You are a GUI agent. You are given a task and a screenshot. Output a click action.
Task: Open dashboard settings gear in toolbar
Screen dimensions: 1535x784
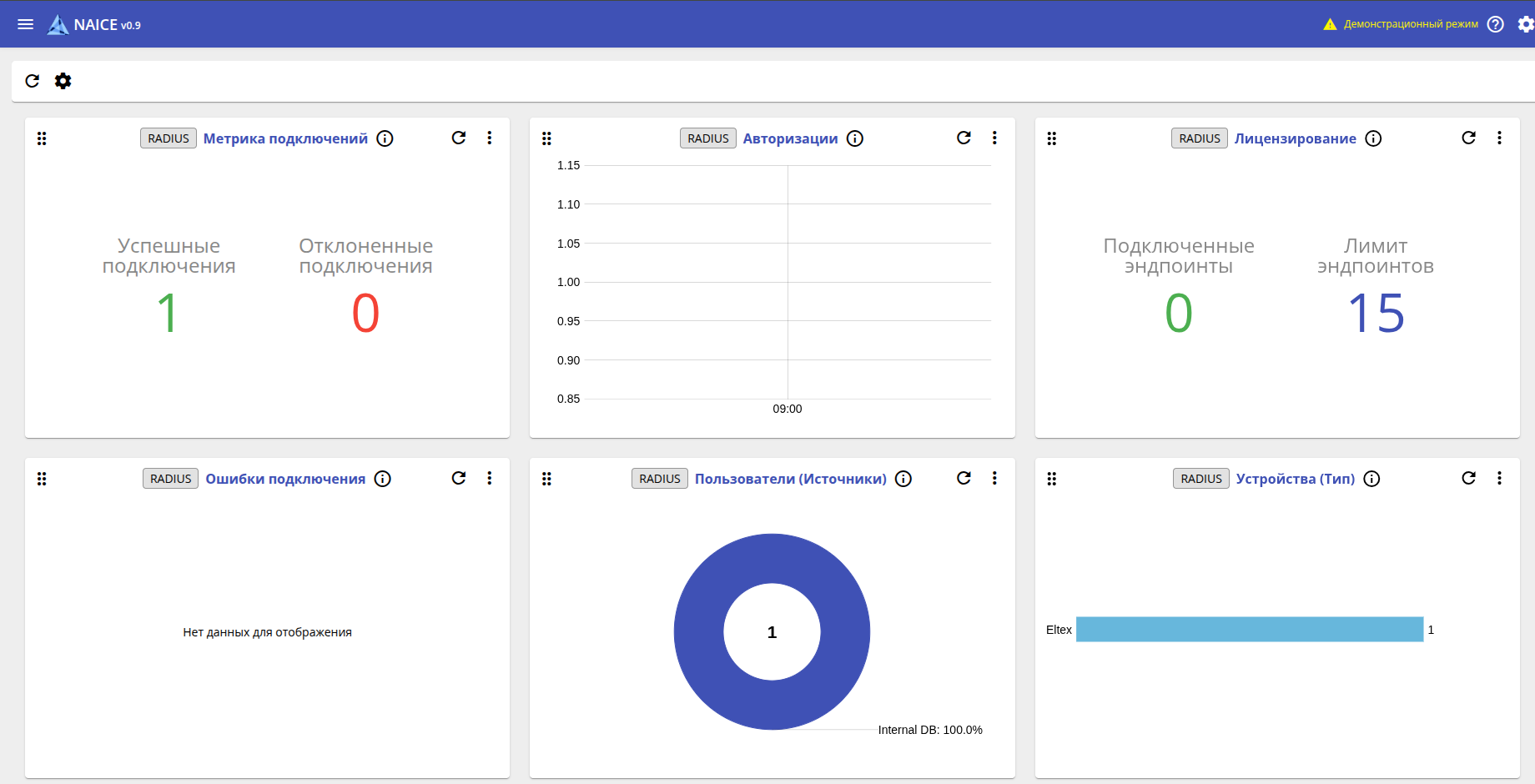tap(63, 81)
